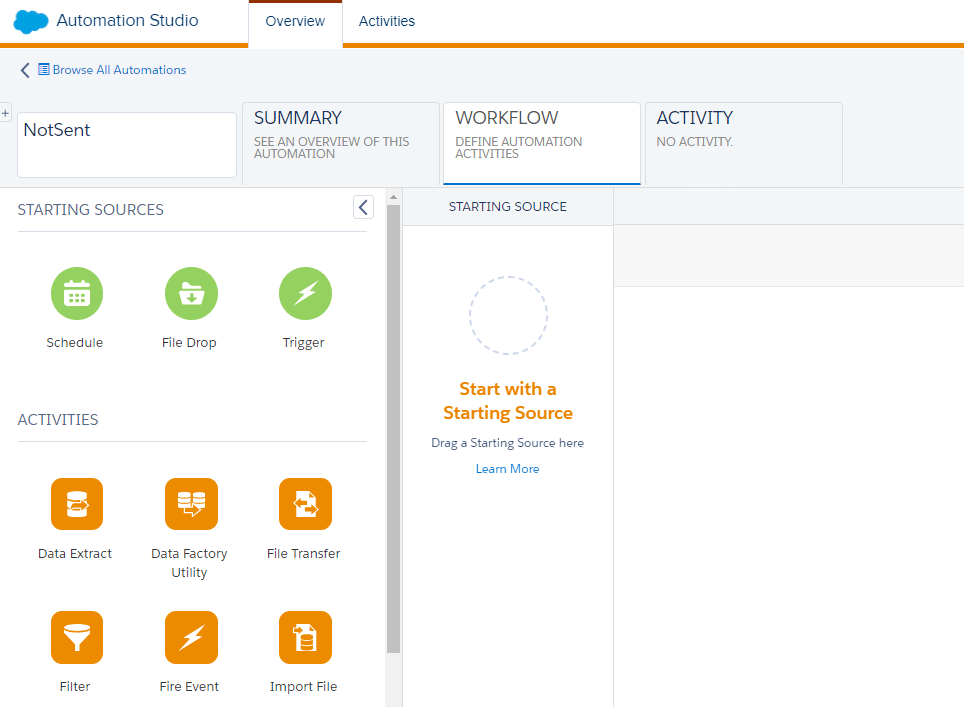Choose the Data Factory Utility activity icon
The width and height of the screenshot is (964, 707).
pyautogui.click(x=191, y=504)
